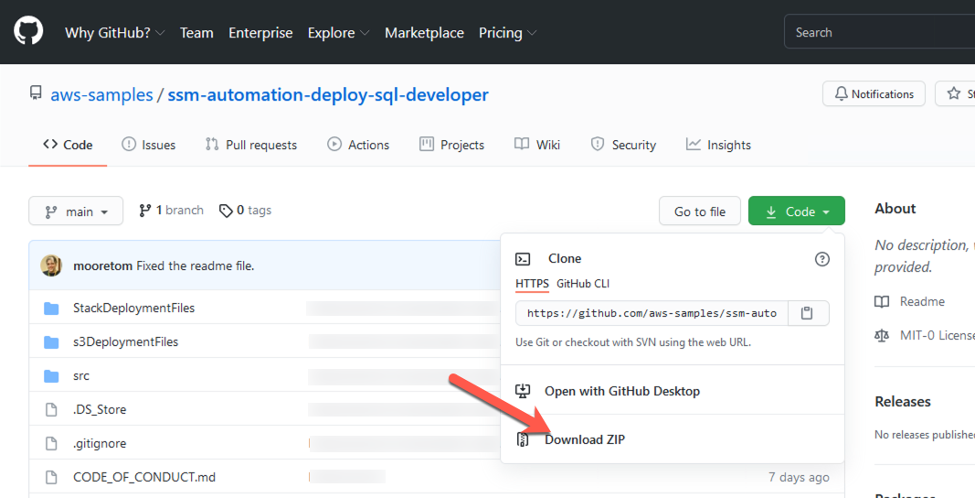
Task: Click the terminal icon beside Clone
Action: (523, 259)
